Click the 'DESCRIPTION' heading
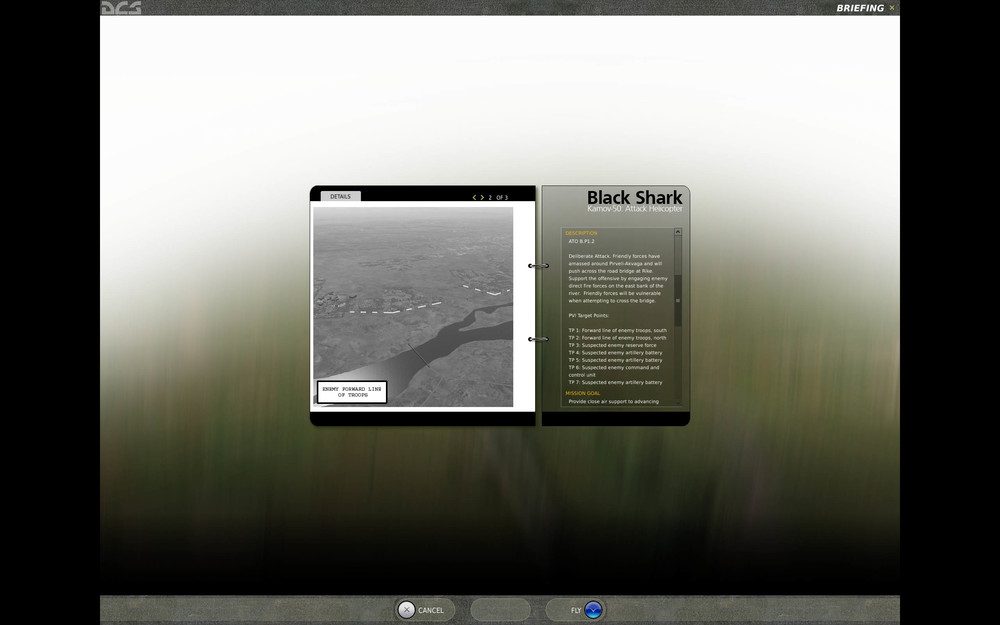 click(581, 233)
